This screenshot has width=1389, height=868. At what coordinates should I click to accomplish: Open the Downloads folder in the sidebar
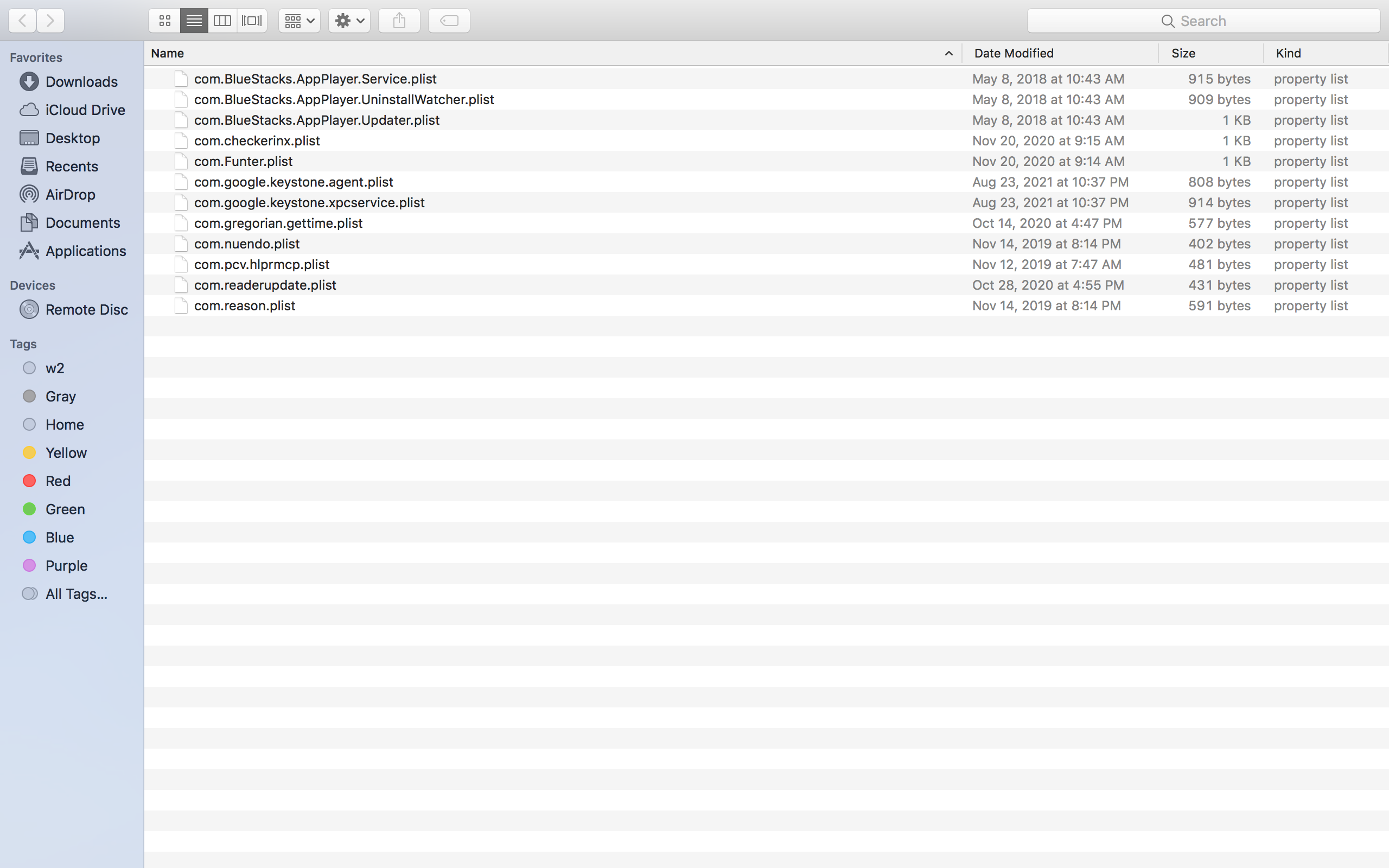[81, 81]
